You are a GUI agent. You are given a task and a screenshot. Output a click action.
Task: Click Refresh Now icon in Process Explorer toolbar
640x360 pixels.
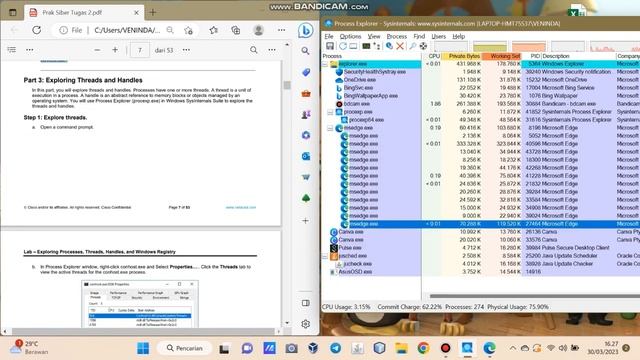342,46
